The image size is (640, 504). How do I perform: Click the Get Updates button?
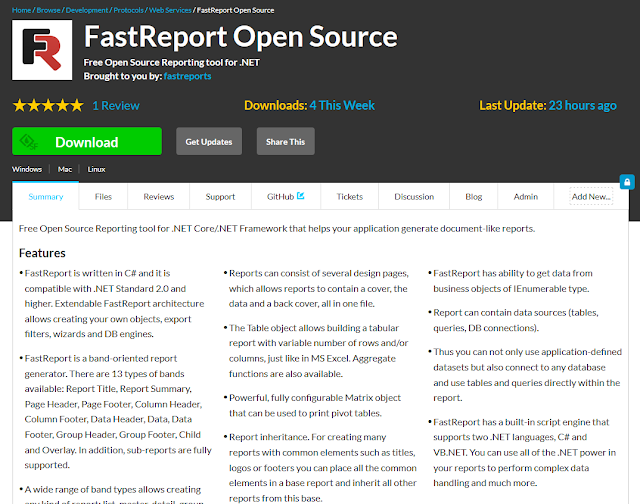point(209,142)
